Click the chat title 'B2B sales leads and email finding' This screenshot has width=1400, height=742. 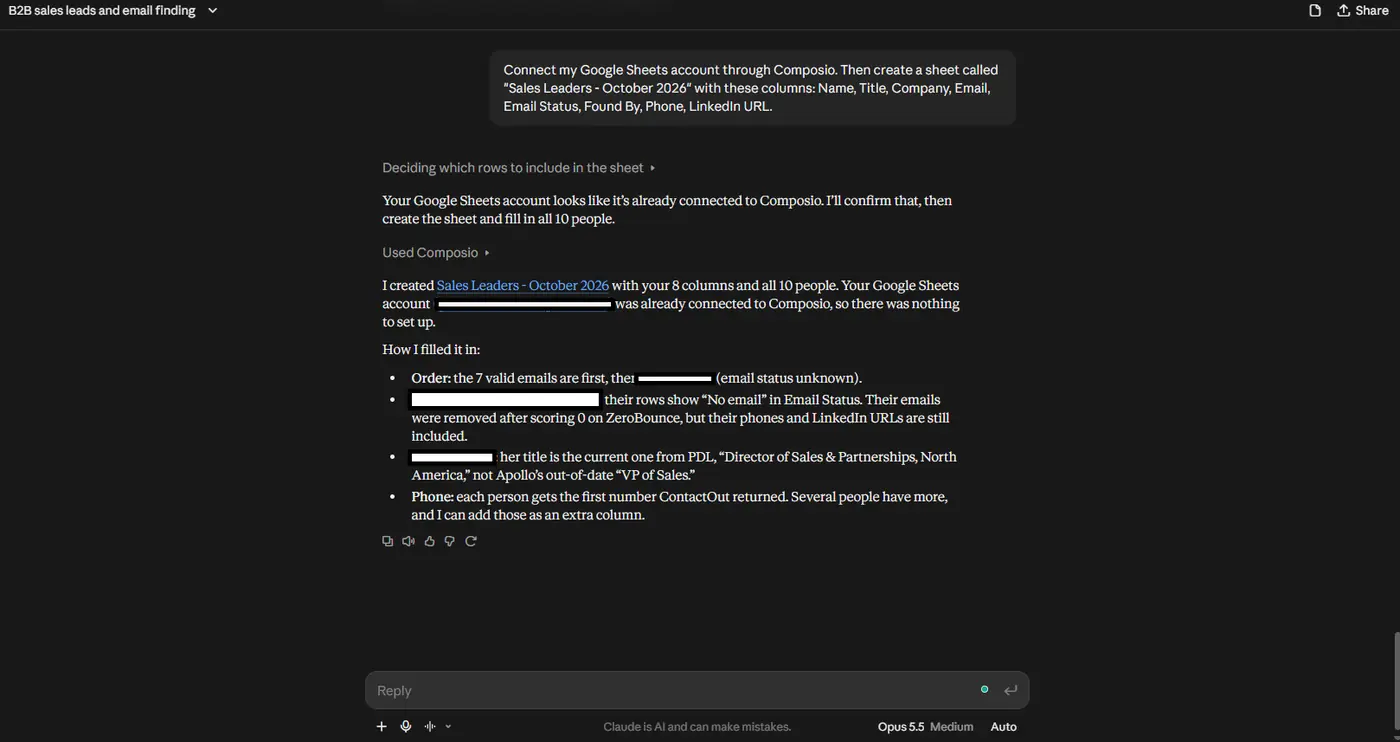tap(102, 11)
